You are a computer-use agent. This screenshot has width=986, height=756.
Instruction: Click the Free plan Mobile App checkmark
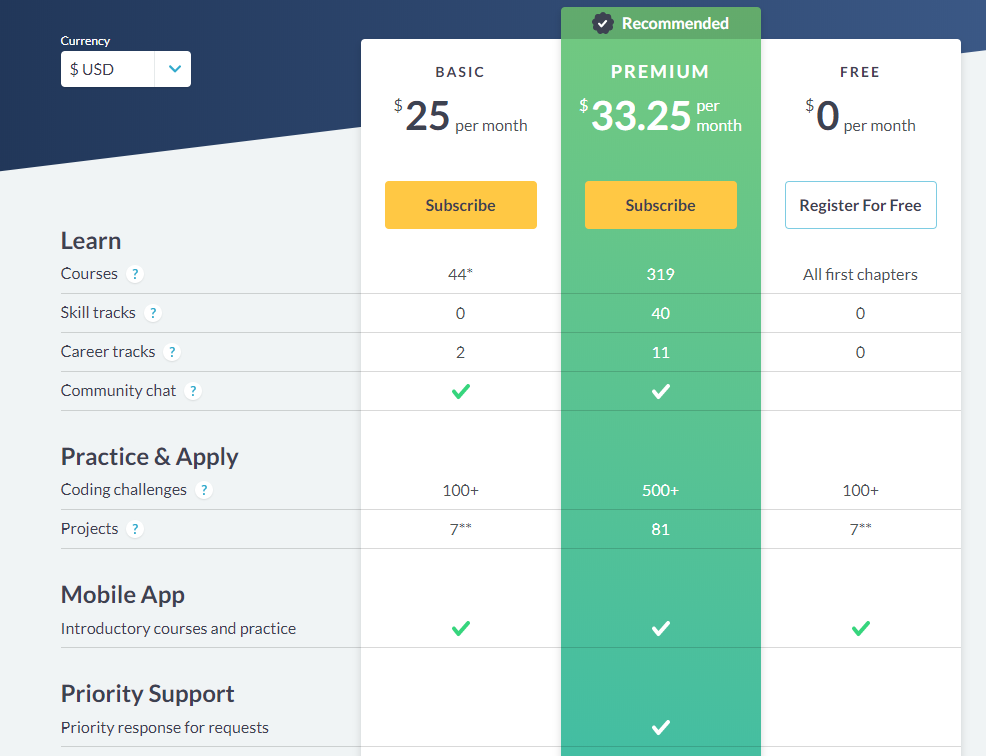pos(861,628)
